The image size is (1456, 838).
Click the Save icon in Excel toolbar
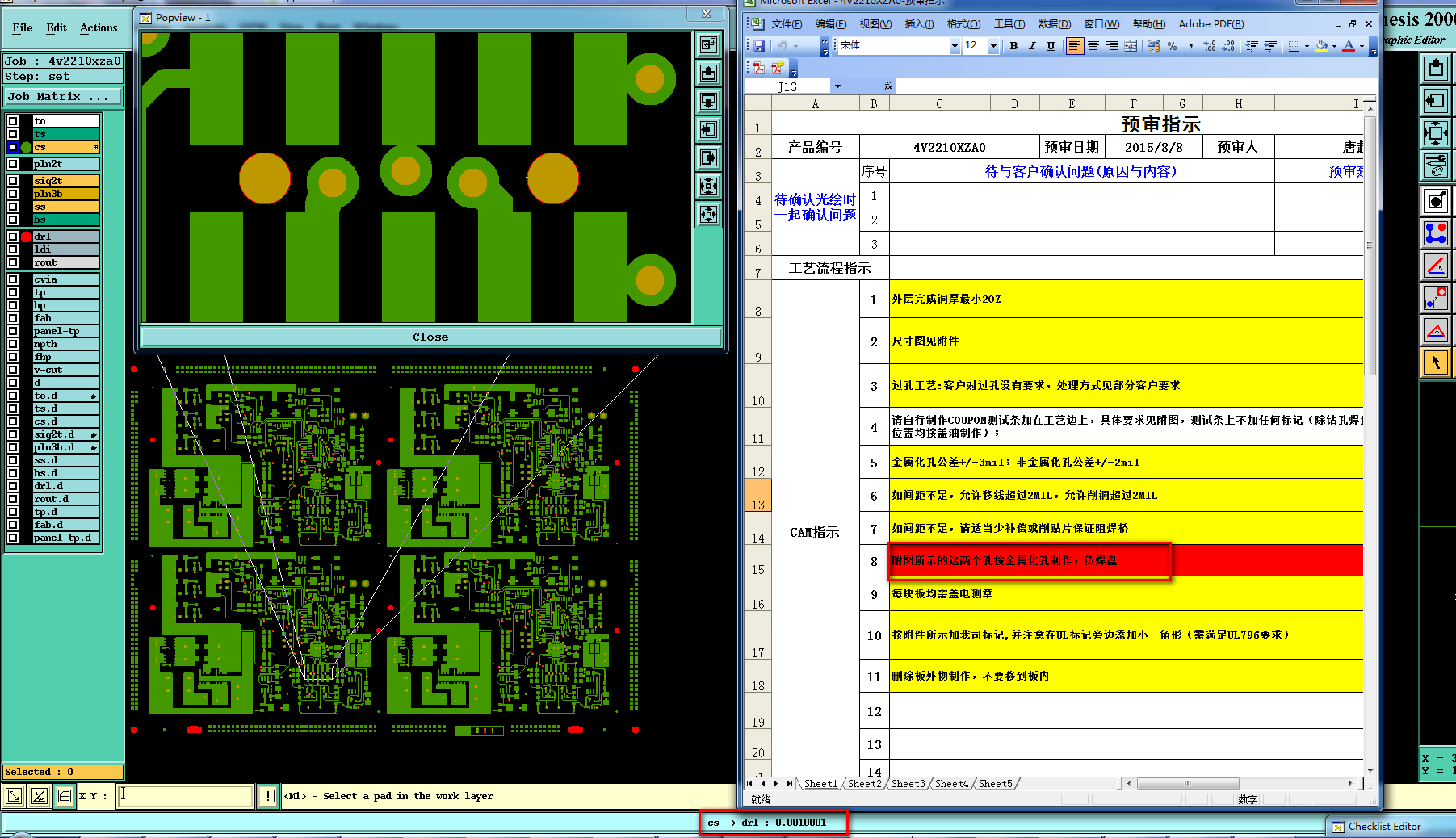[759, 46]
